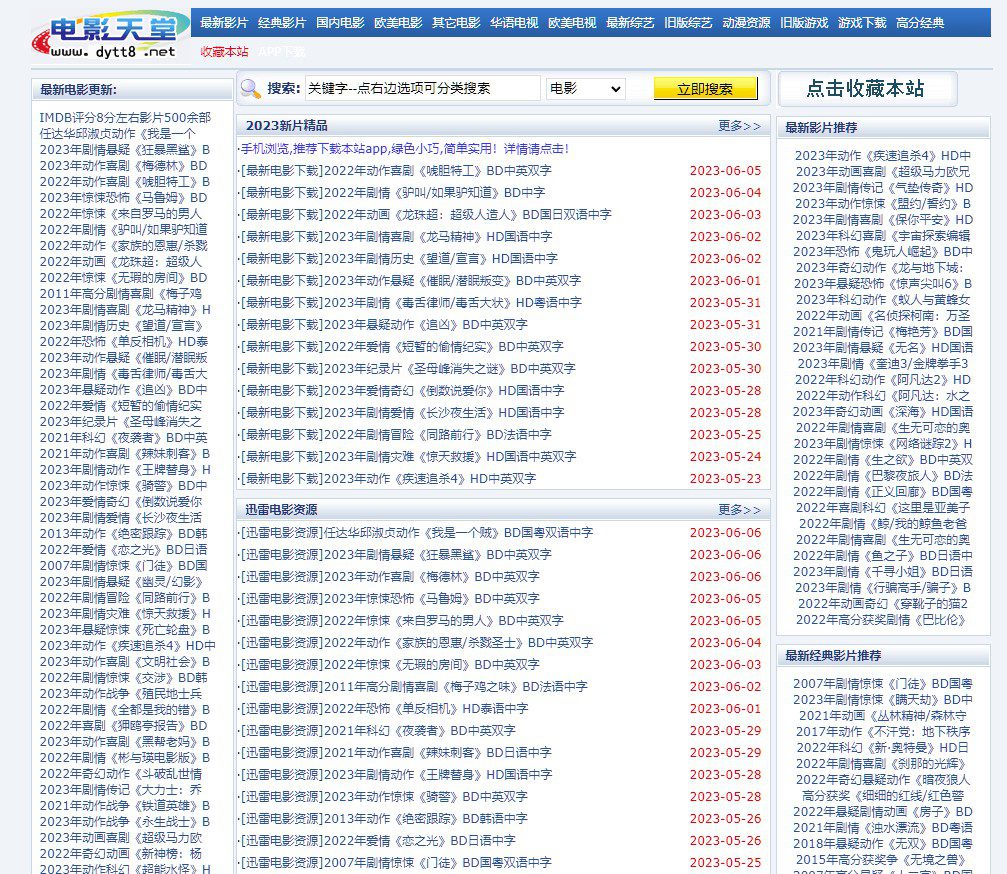The height and width of the screenshot is (874, 1007).
Task: Go to 欧美电影 in navigation bar
Action: 398,22
